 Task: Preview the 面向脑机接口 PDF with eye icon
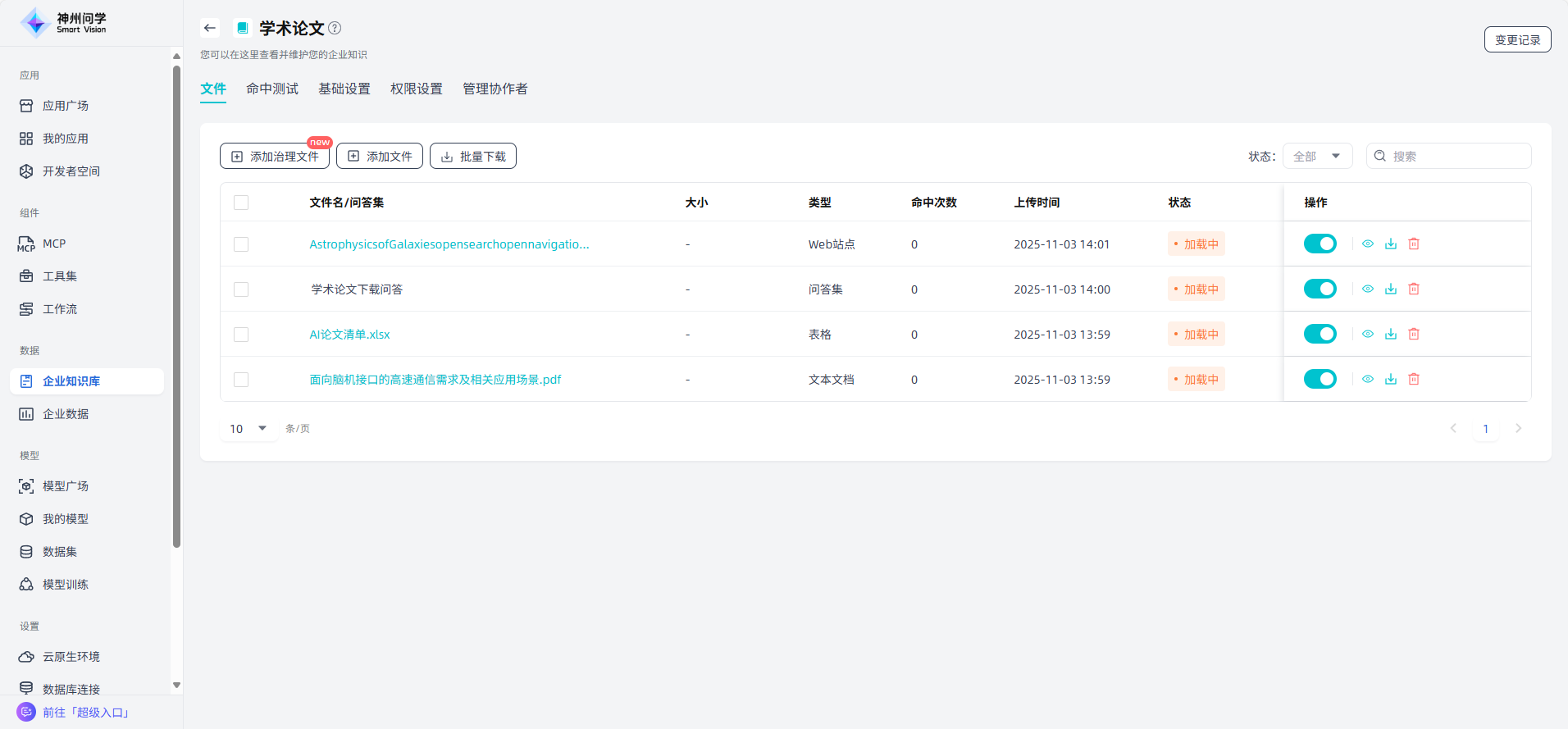tap(1368, 379)
